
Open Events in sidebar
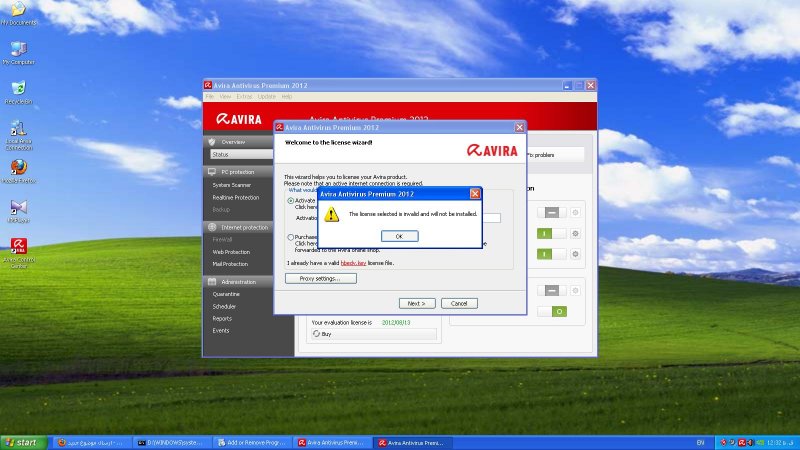221,331
